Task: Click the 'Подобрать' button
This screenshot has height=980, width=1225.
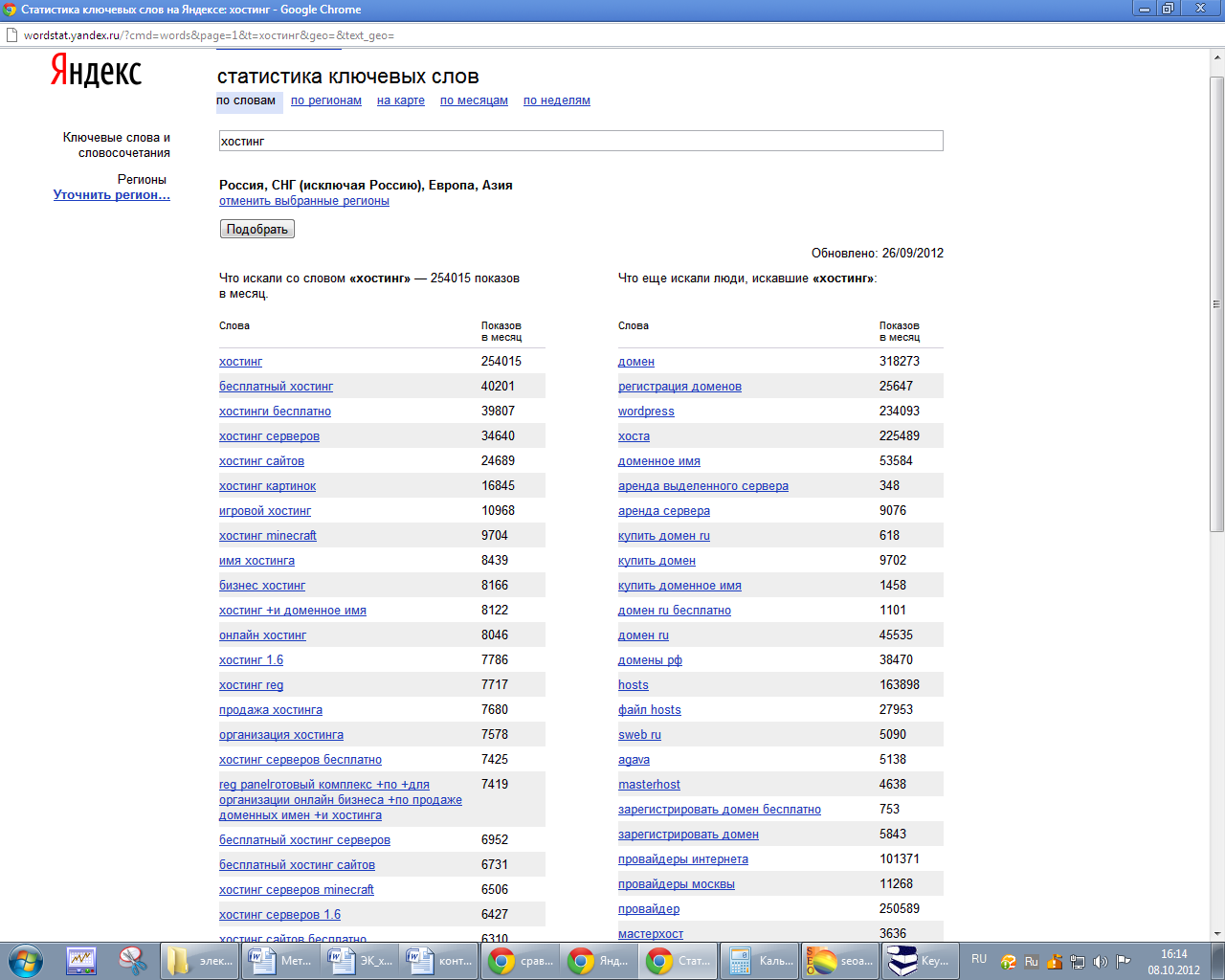Action: (x=257, y=229)
